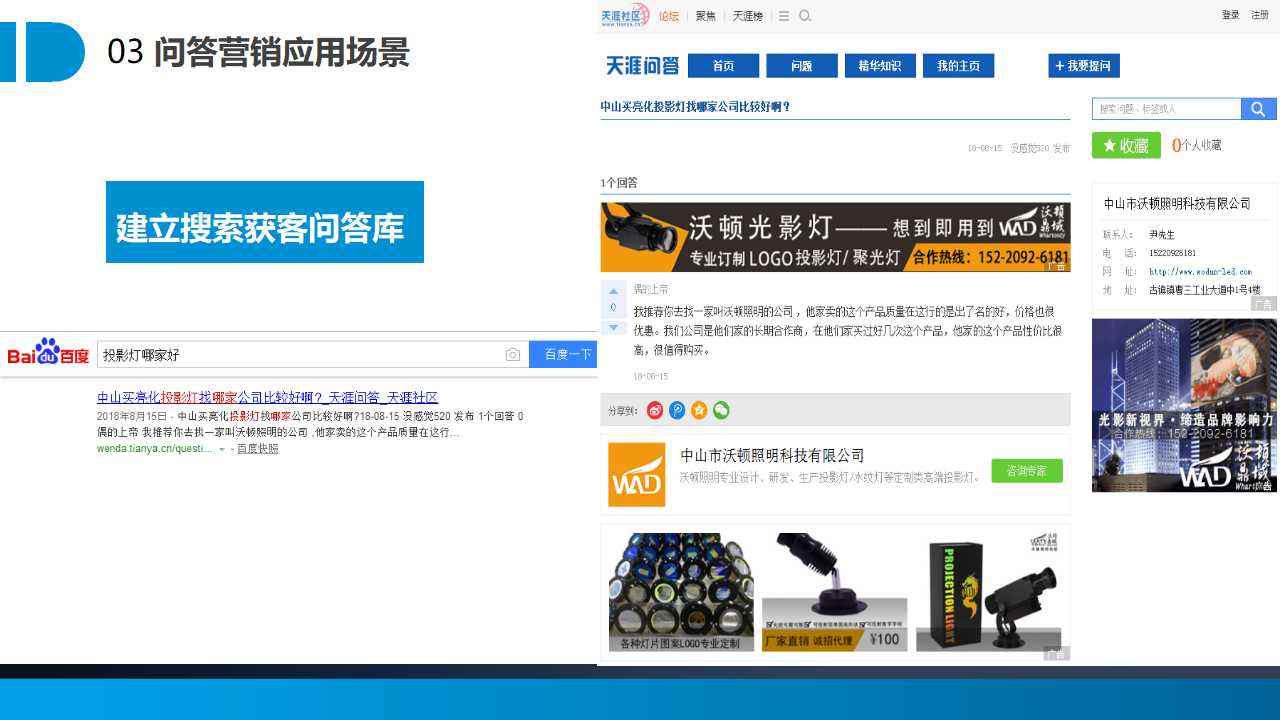Click the company name in the answer card

(772, 456)
